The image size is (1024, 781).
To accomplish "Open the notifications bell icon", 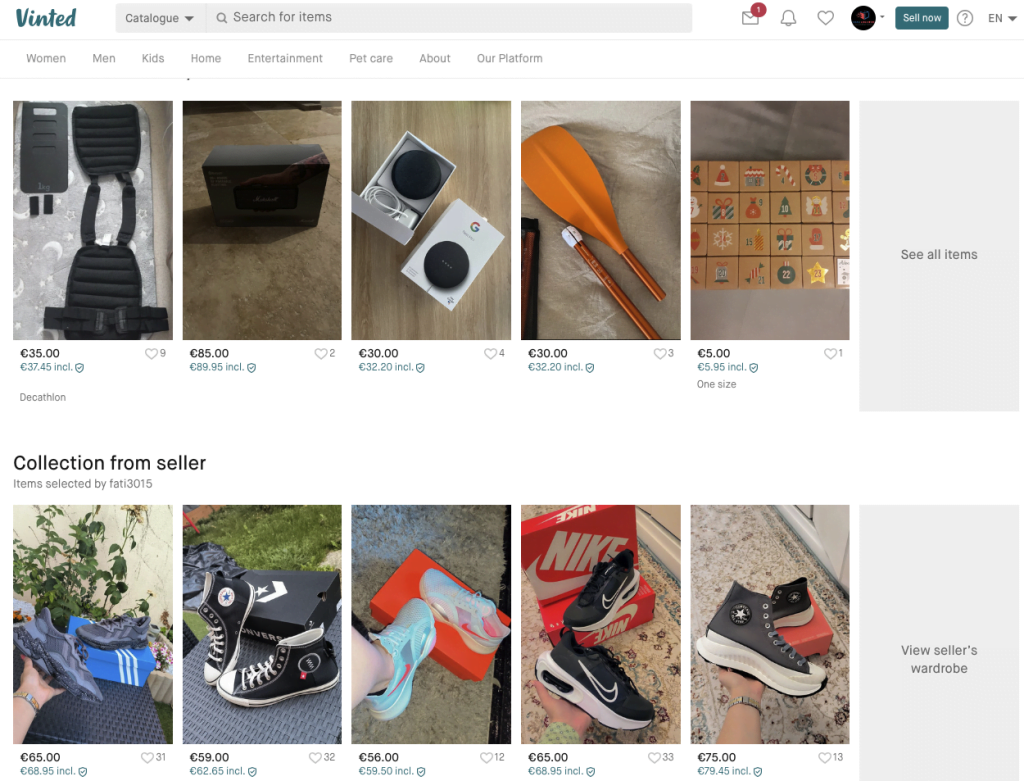I will [788, 18].
